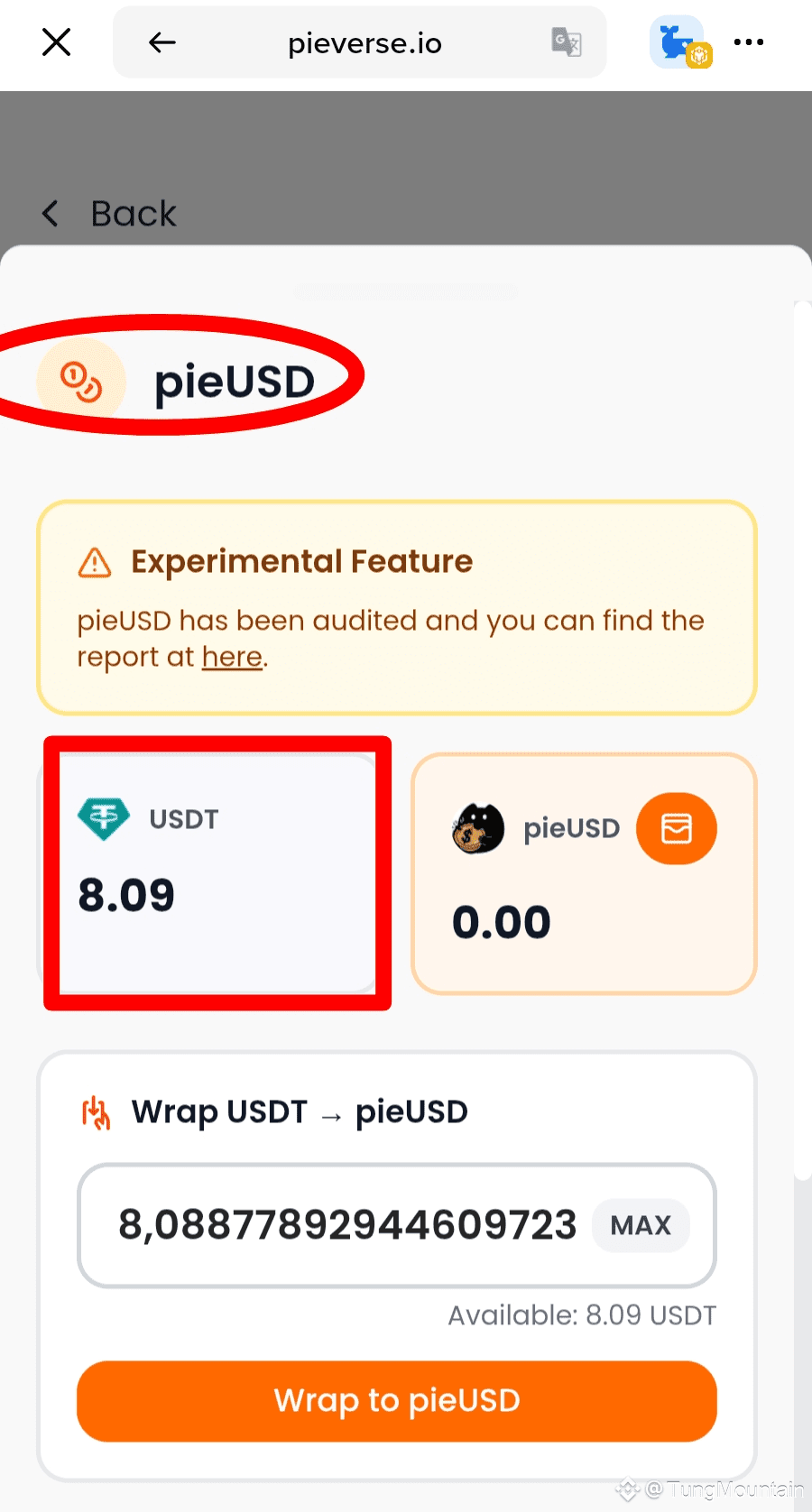Focus the wrap amount input field

click(397, 1225)
